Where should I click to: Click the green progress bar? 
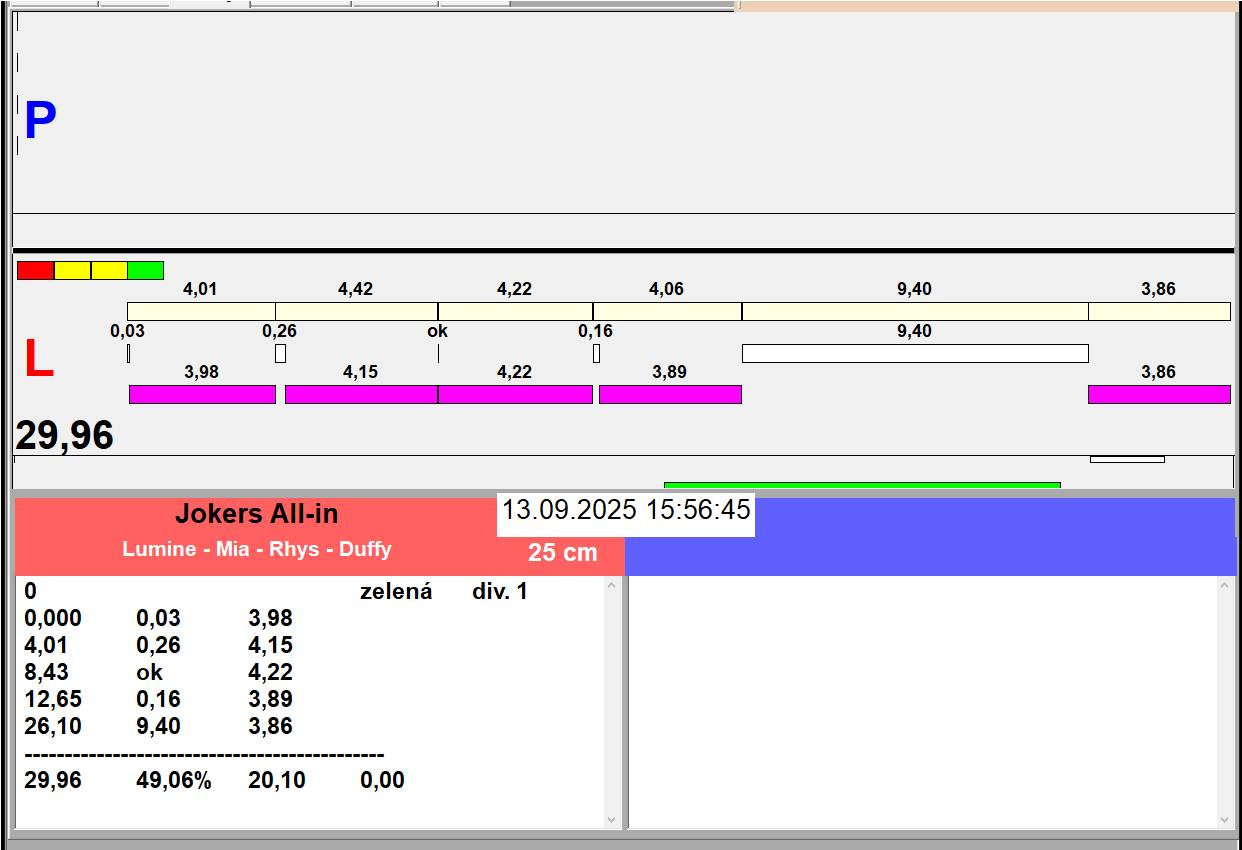point(861,485)
